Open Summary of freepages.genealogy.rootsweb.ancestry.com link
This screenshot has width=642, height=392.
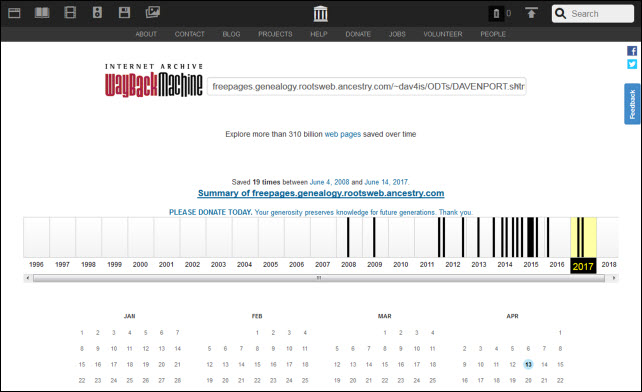321,193
